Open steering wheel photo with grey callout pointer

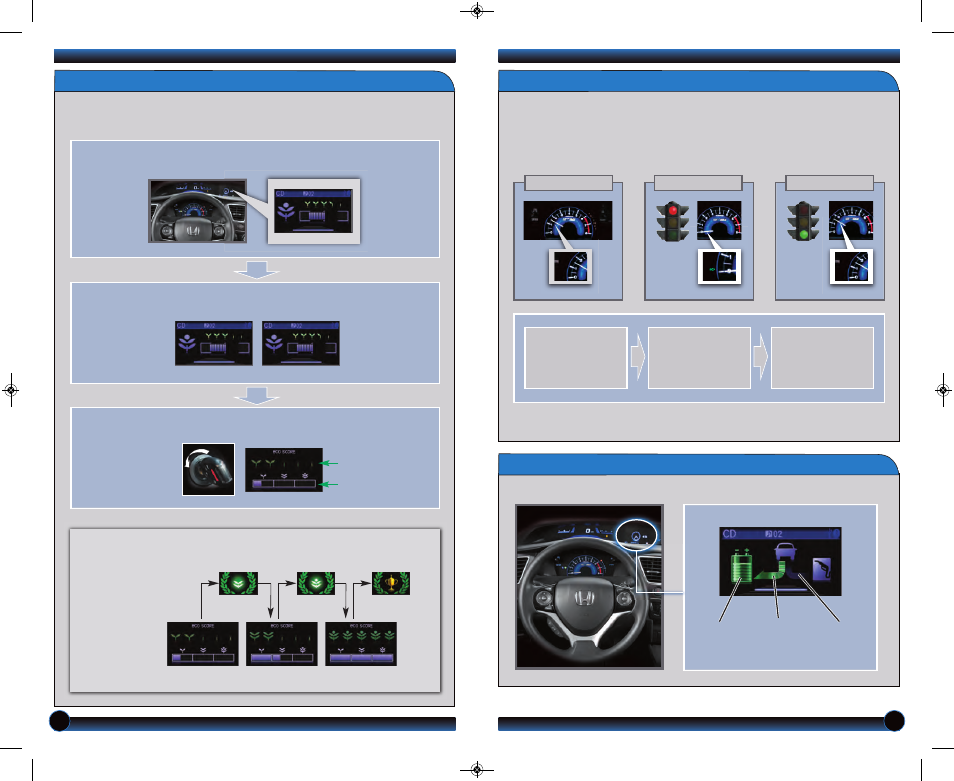click(x=198, y=211)
